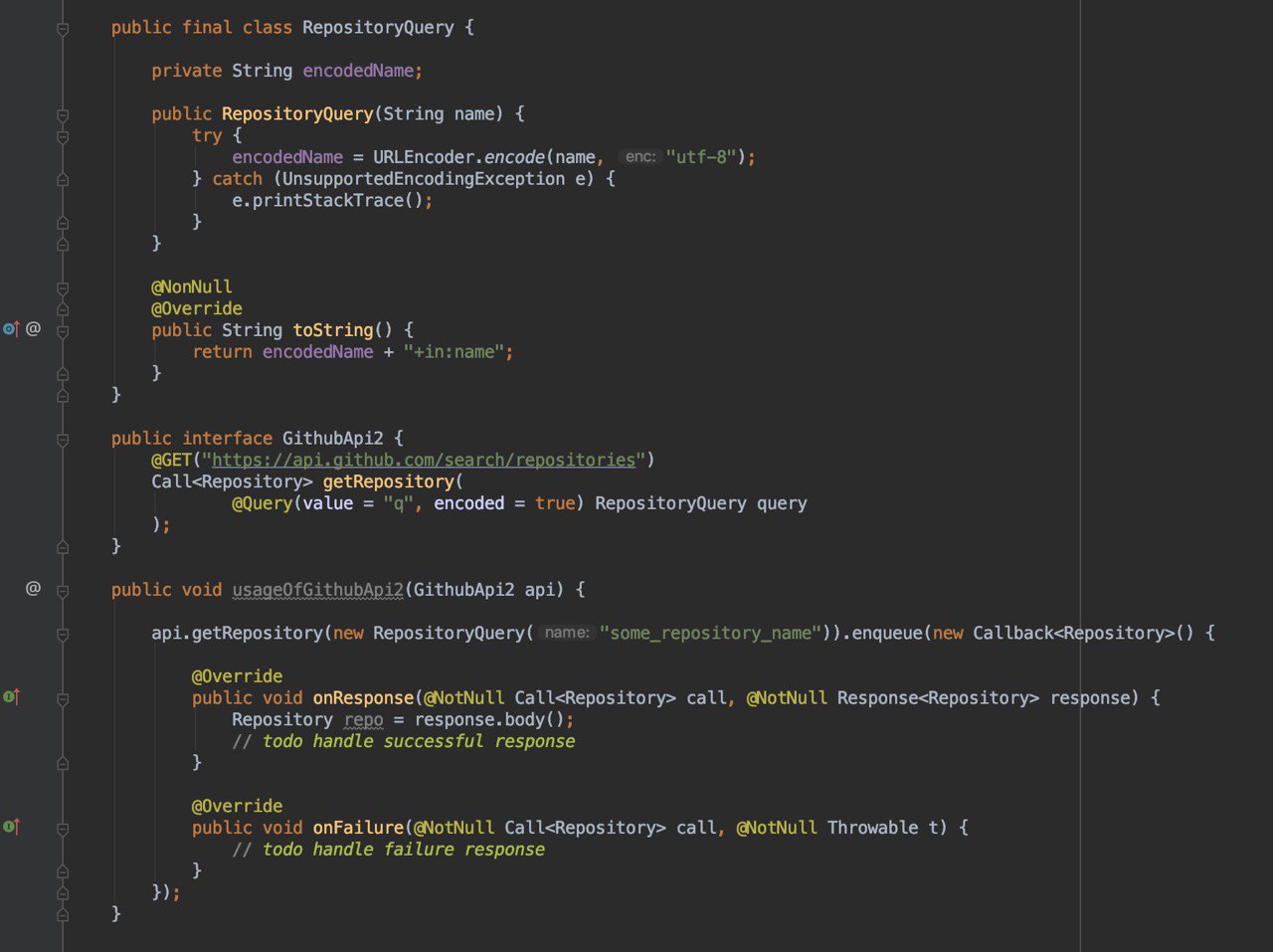1273x952 pixels.
Task: Click the @ gutter icon next to usageOfGithubApi2
Action: point(33,588)
